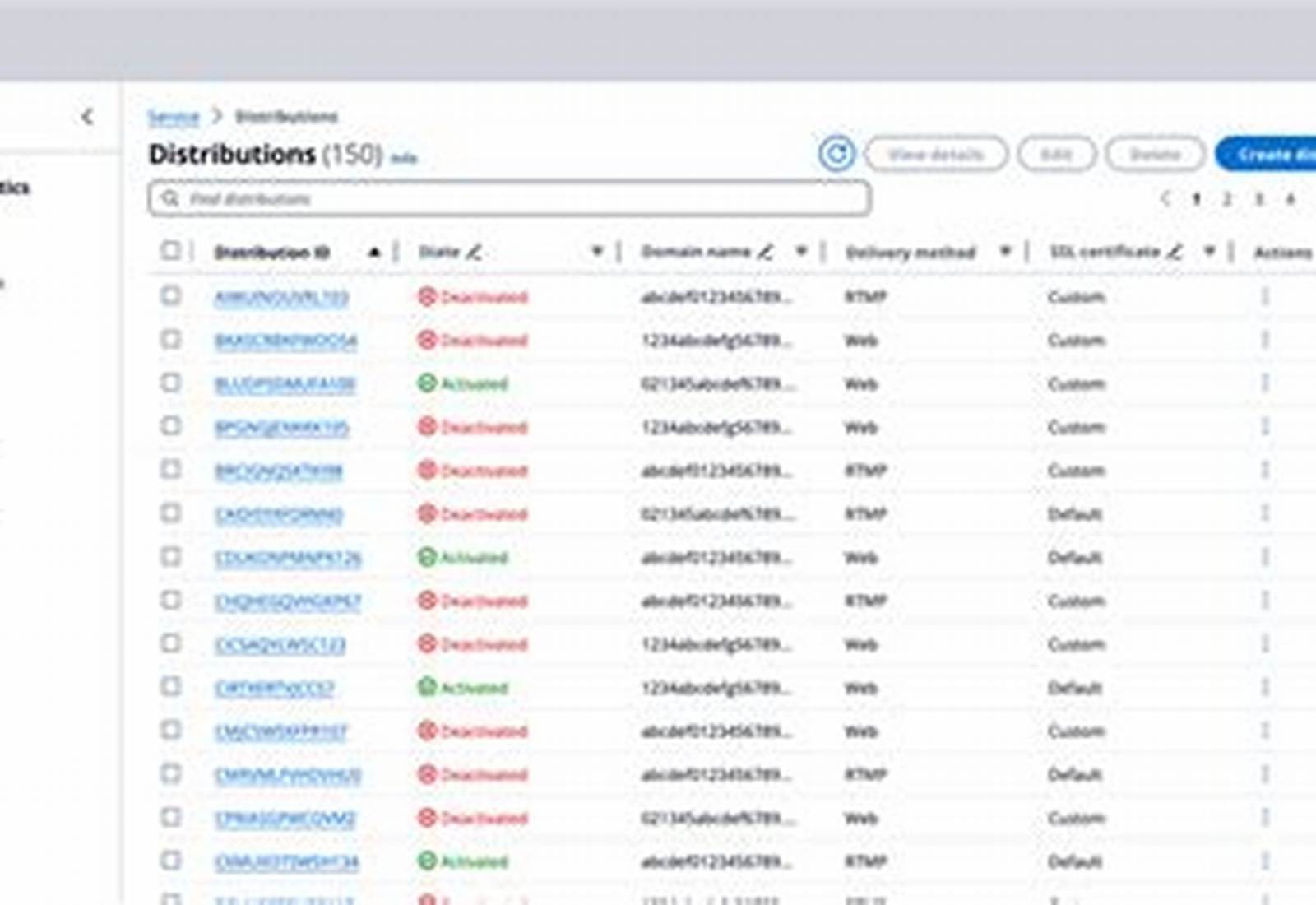Select the thirteenth row's checkbox
Screen dimensions: 1316x905
click(x=170, y=816)
